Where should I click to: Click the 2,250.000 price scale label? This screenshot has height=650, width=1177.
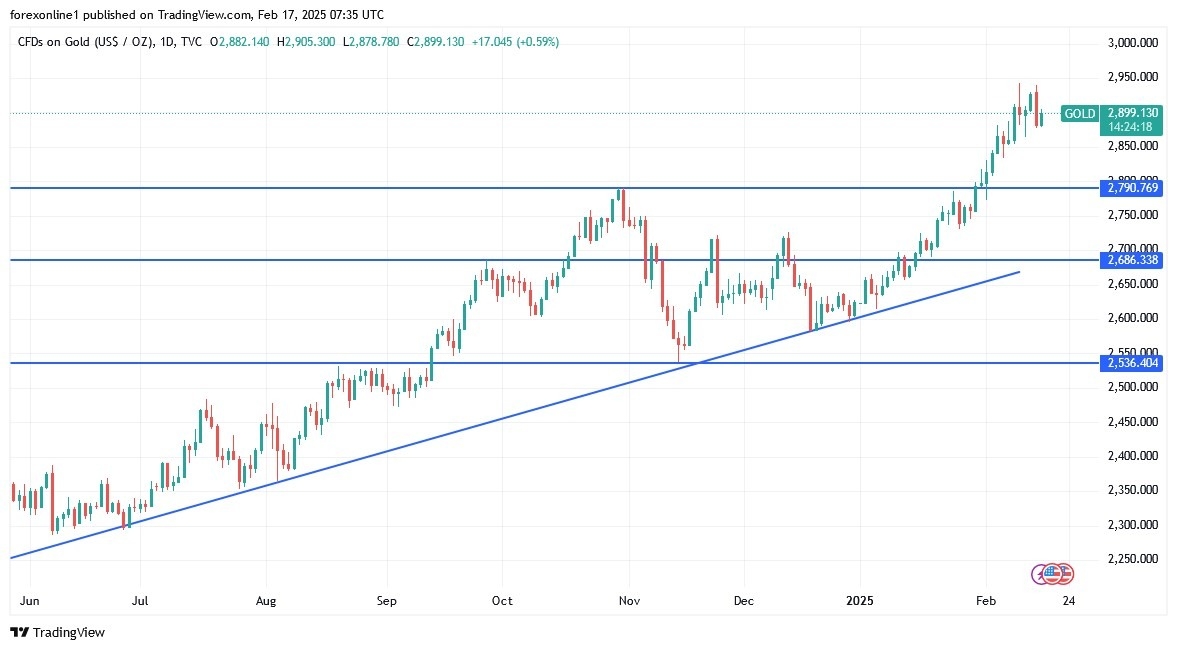[x=1133, y=559]
